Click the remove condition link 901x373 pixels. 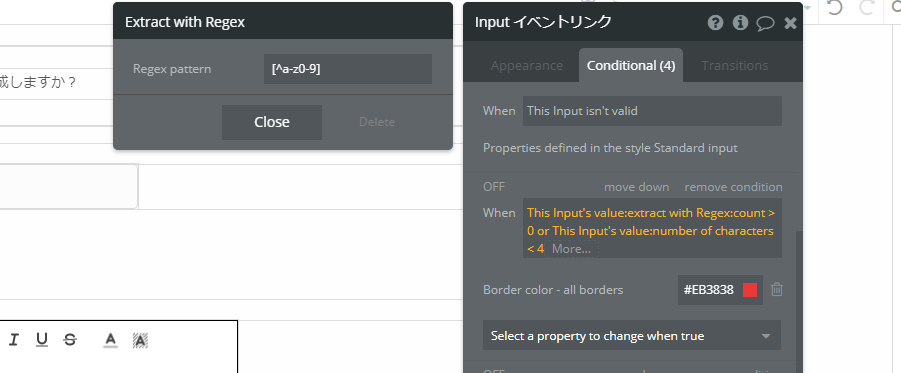[x=733, y=187]
